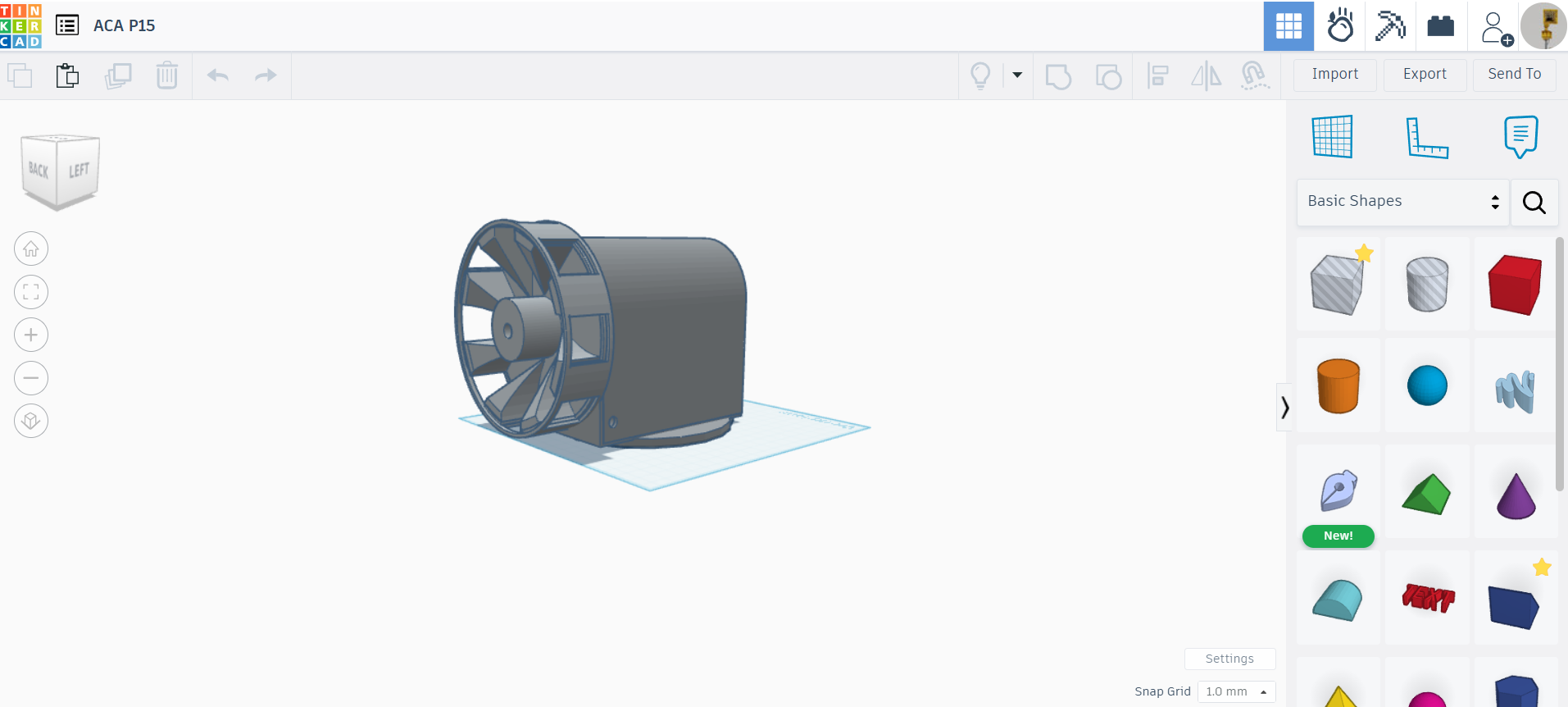This screenshot has width=1568, height=707.
Task: Click the Duplicate and repeat icon
Action: (x=118, y=75)
